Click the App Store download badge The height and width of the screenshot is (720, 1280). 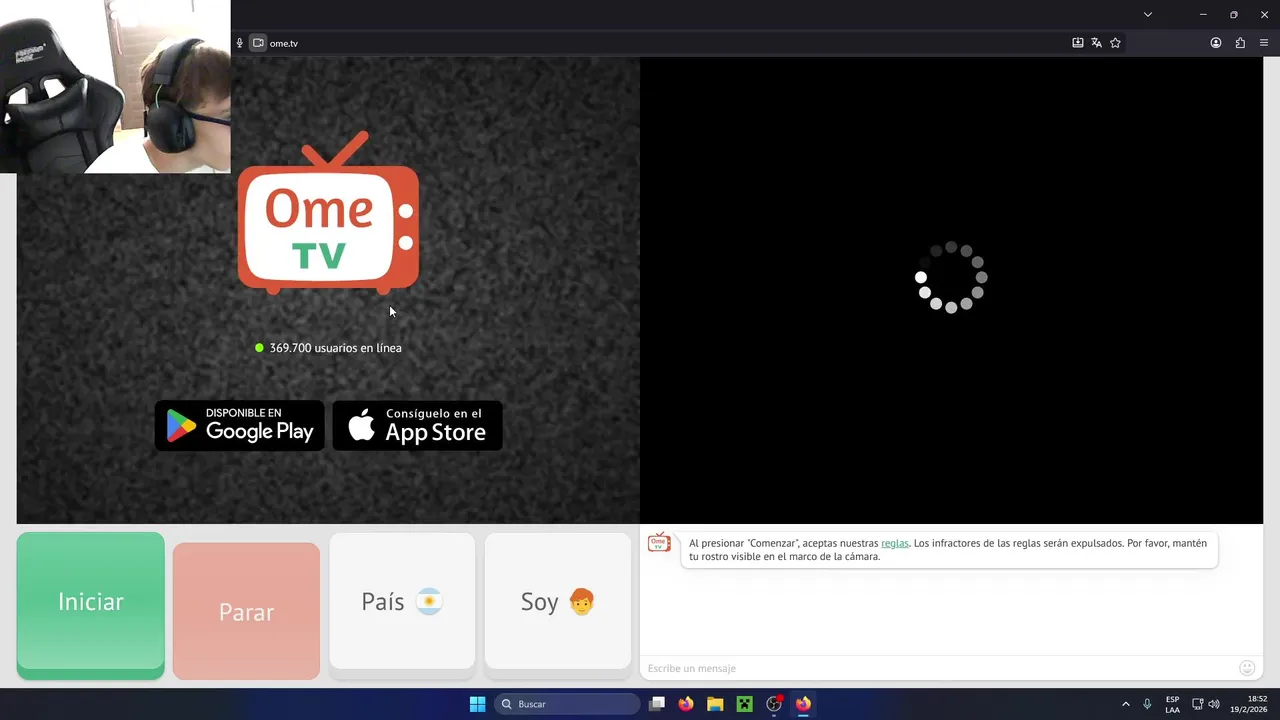click(417, 426)
